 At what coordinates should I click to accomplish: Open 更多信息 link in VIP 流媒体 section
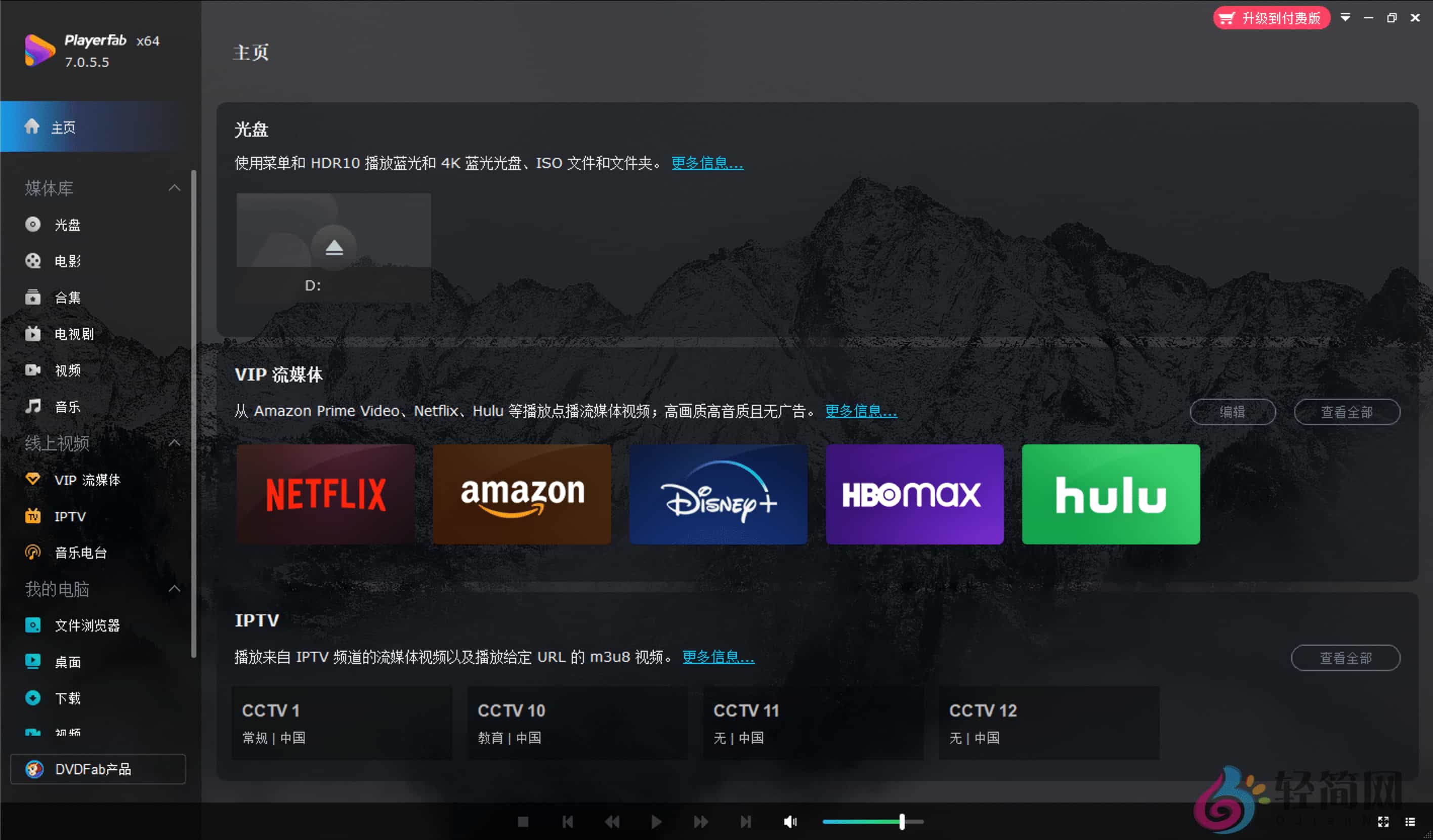(862, 411)
